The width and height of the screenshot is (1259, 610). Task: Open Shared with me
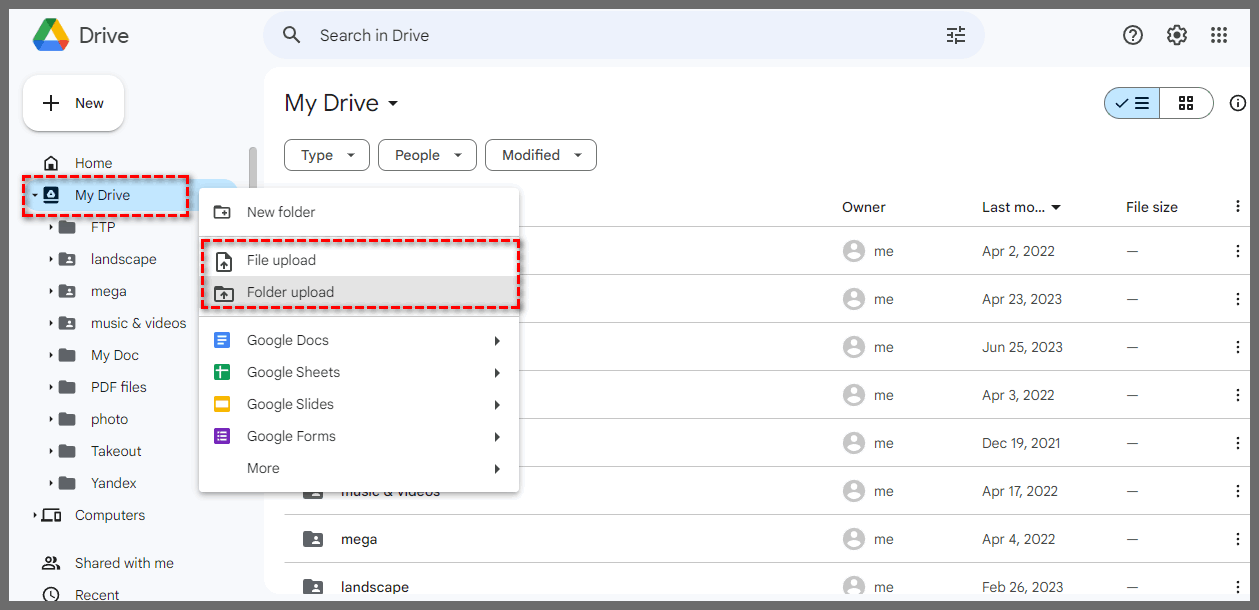(127, 562)
